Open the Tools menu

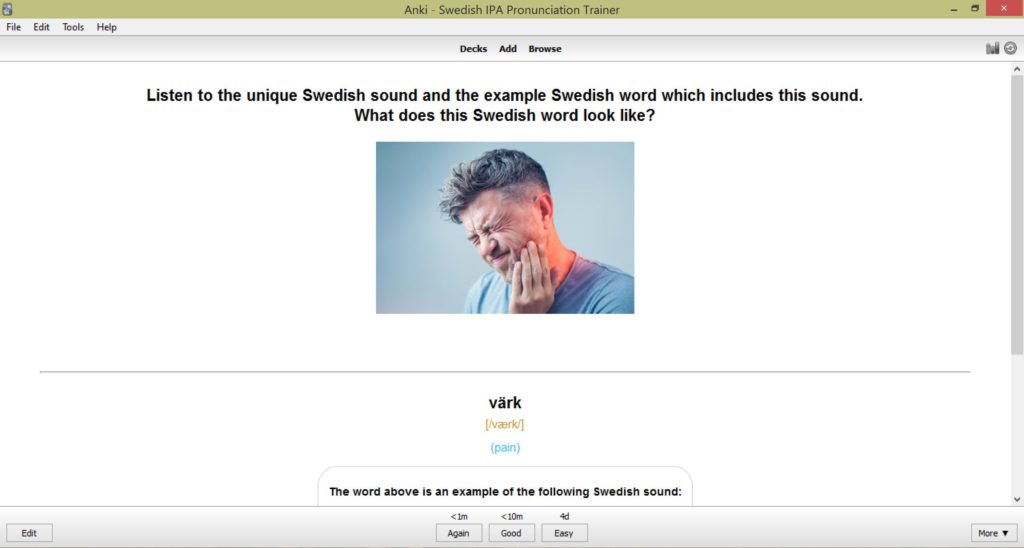tap(73, 27)
